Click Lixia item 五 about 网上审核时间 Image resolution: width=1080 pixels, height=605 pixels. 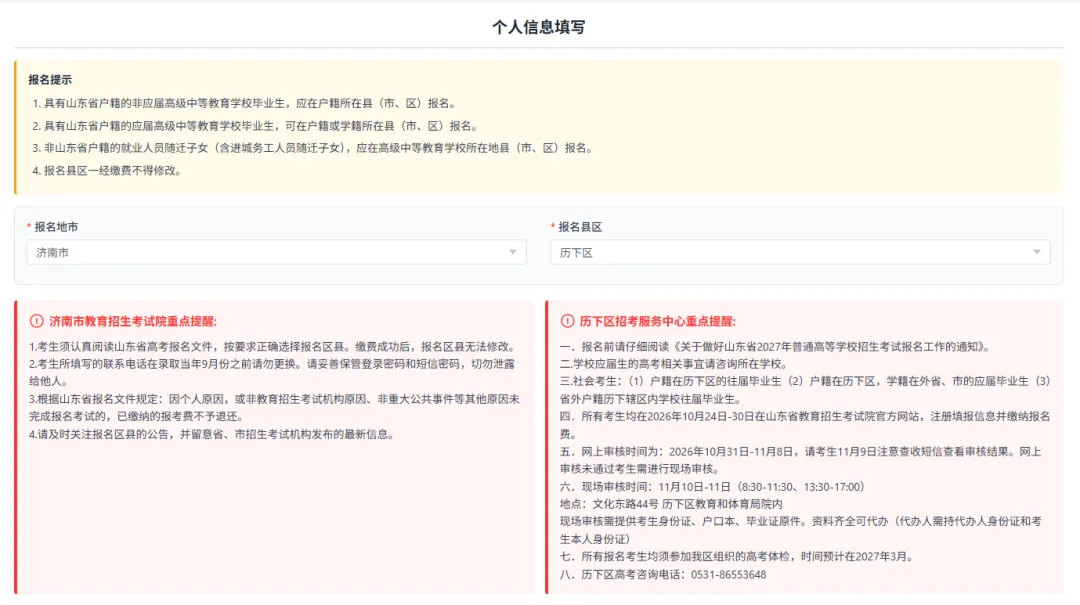click(x=800, y=460)
